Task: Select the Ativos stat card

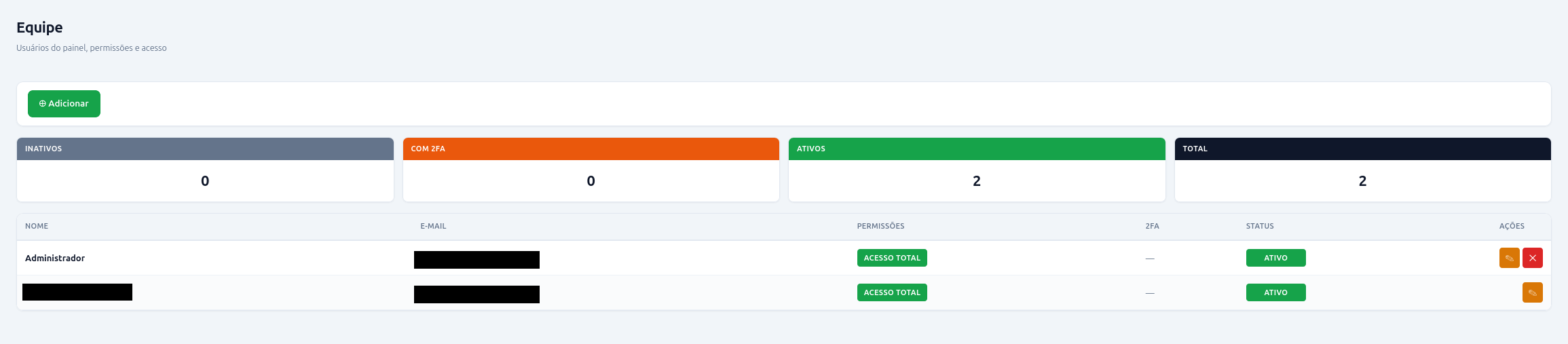Action: [977, 170]
